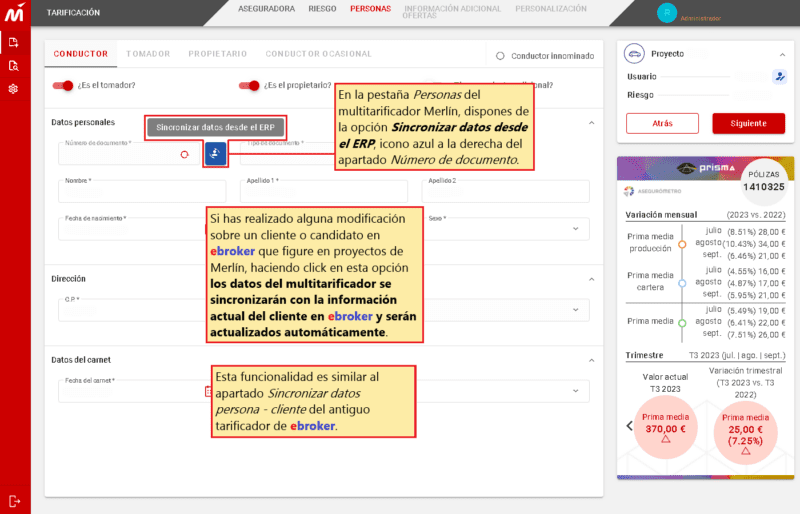Click the Prisma logo banner
The image size is (800, 514).
(706, 167)
